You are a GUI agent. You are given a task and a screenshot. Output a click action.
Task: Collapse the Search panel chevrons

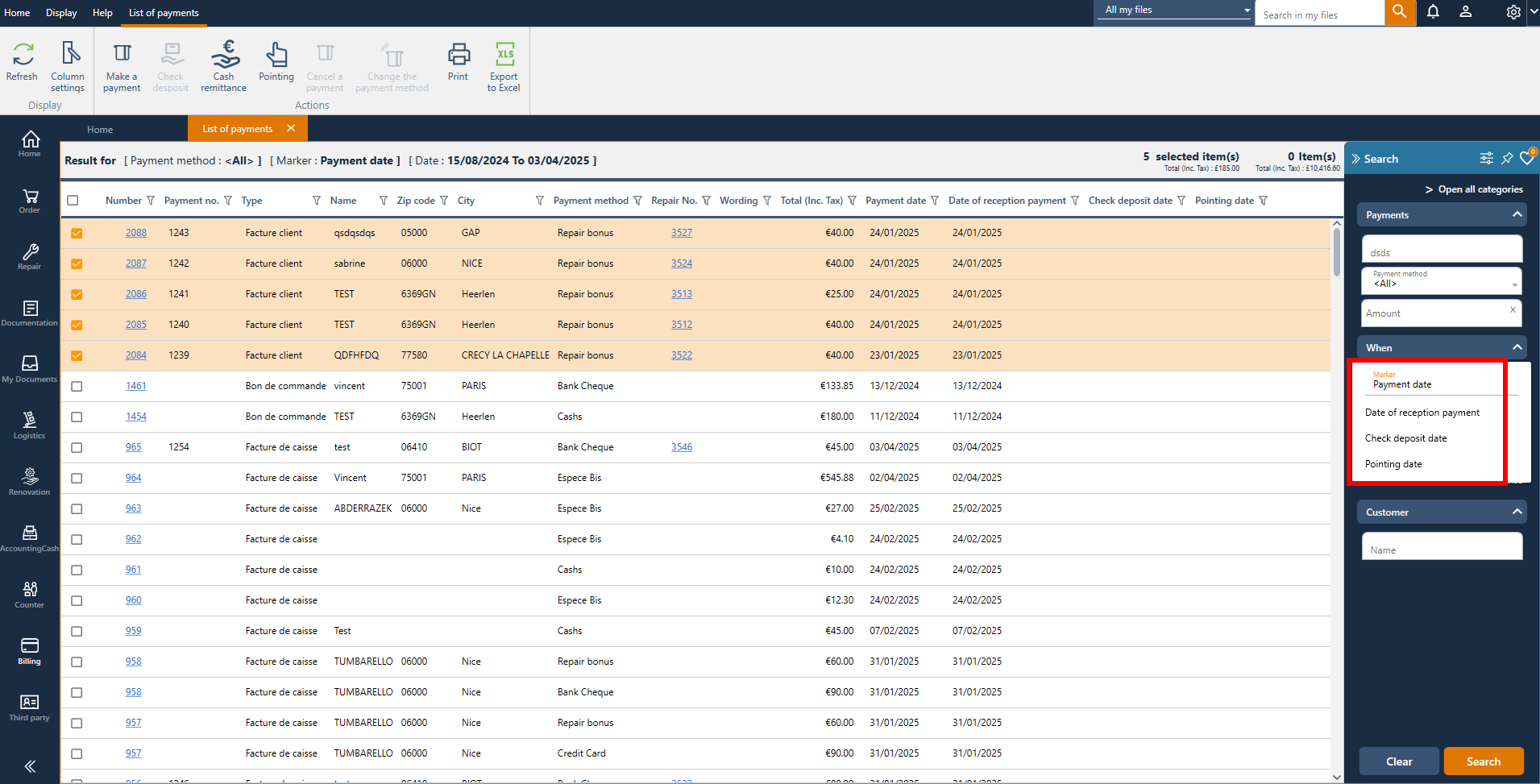(x=1356, y=159)
